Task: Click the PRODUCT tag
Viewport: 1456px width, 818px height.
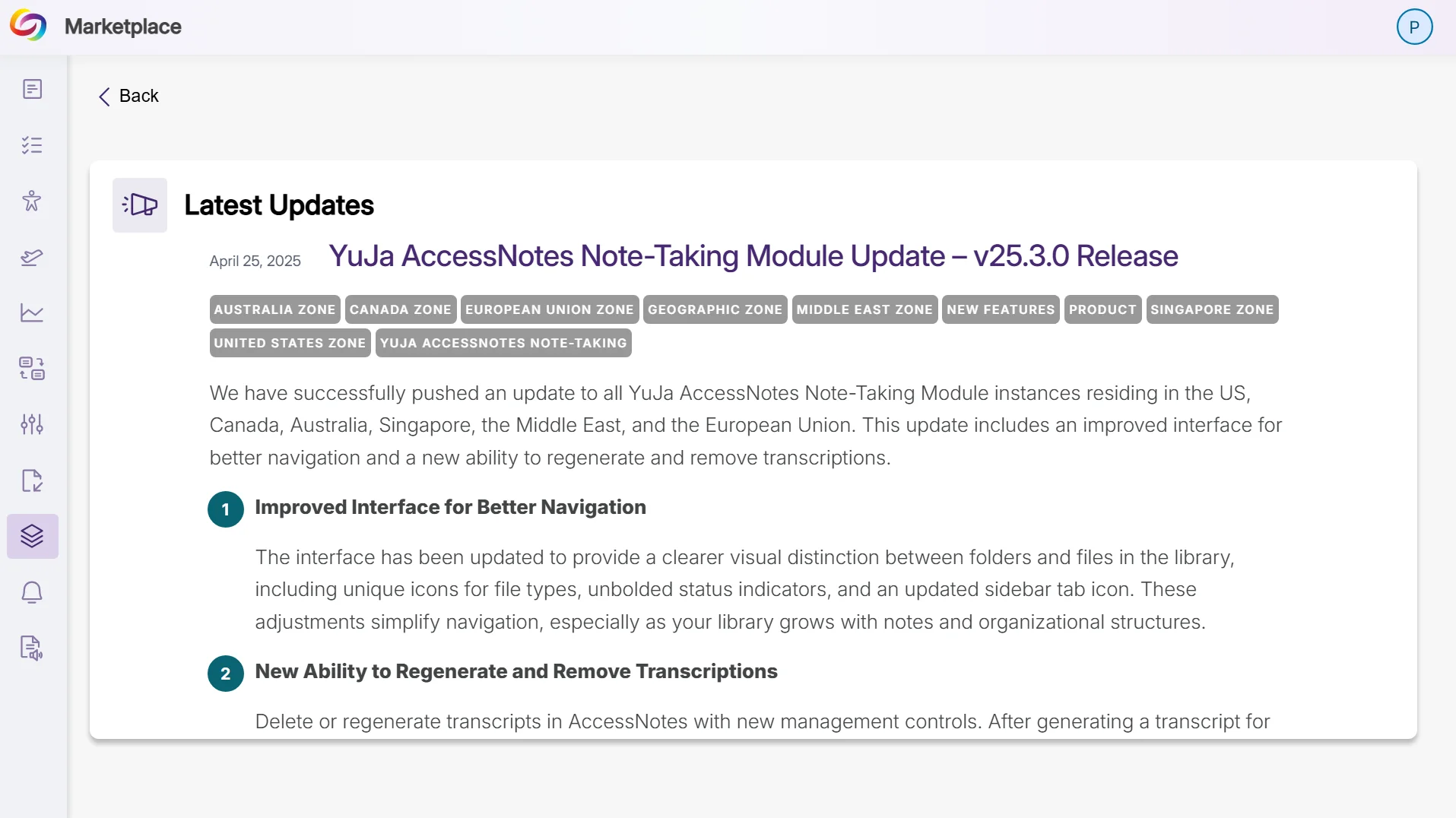Action: [1102, 309]
